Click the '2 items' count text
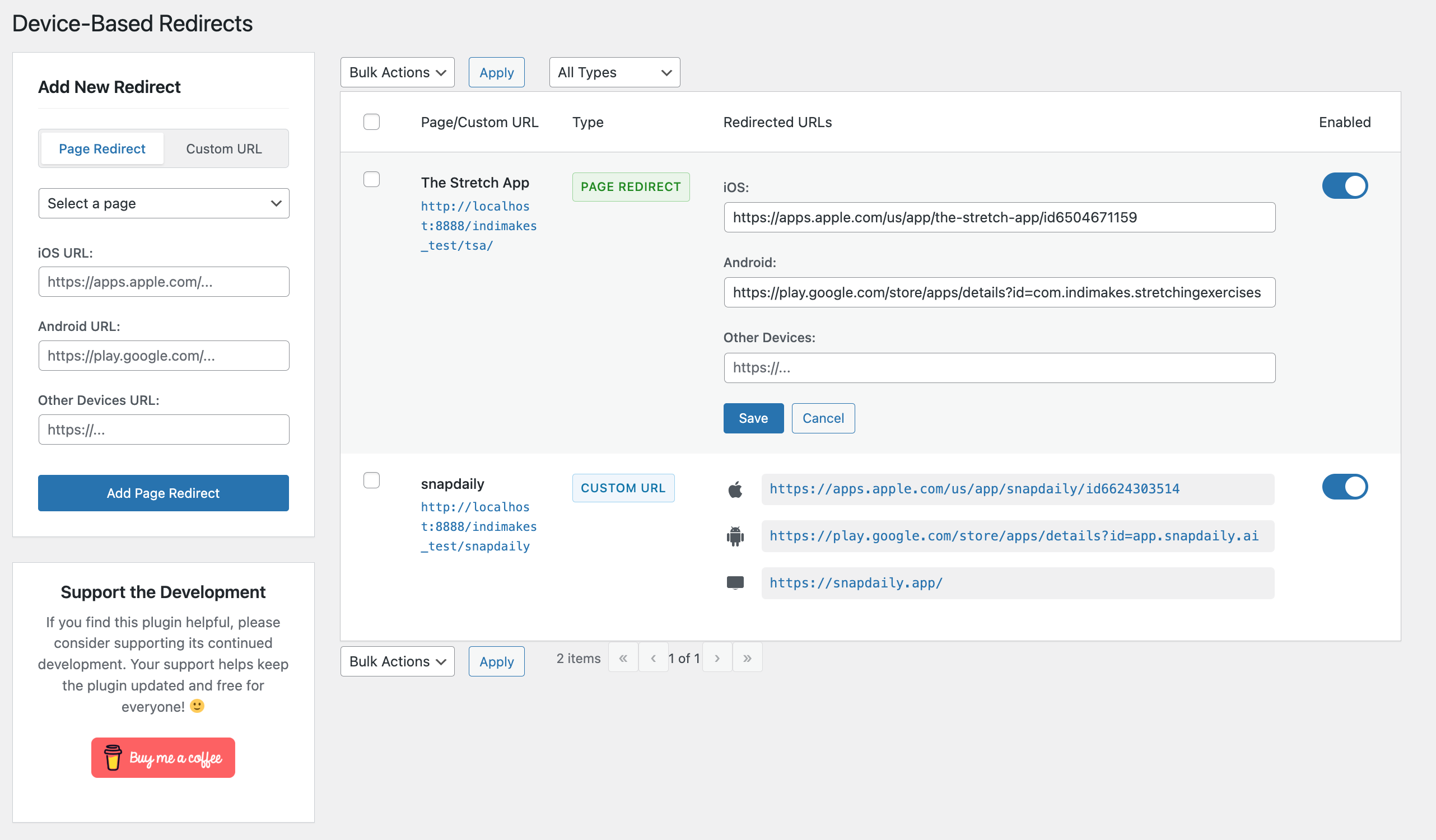 (579, 658)
